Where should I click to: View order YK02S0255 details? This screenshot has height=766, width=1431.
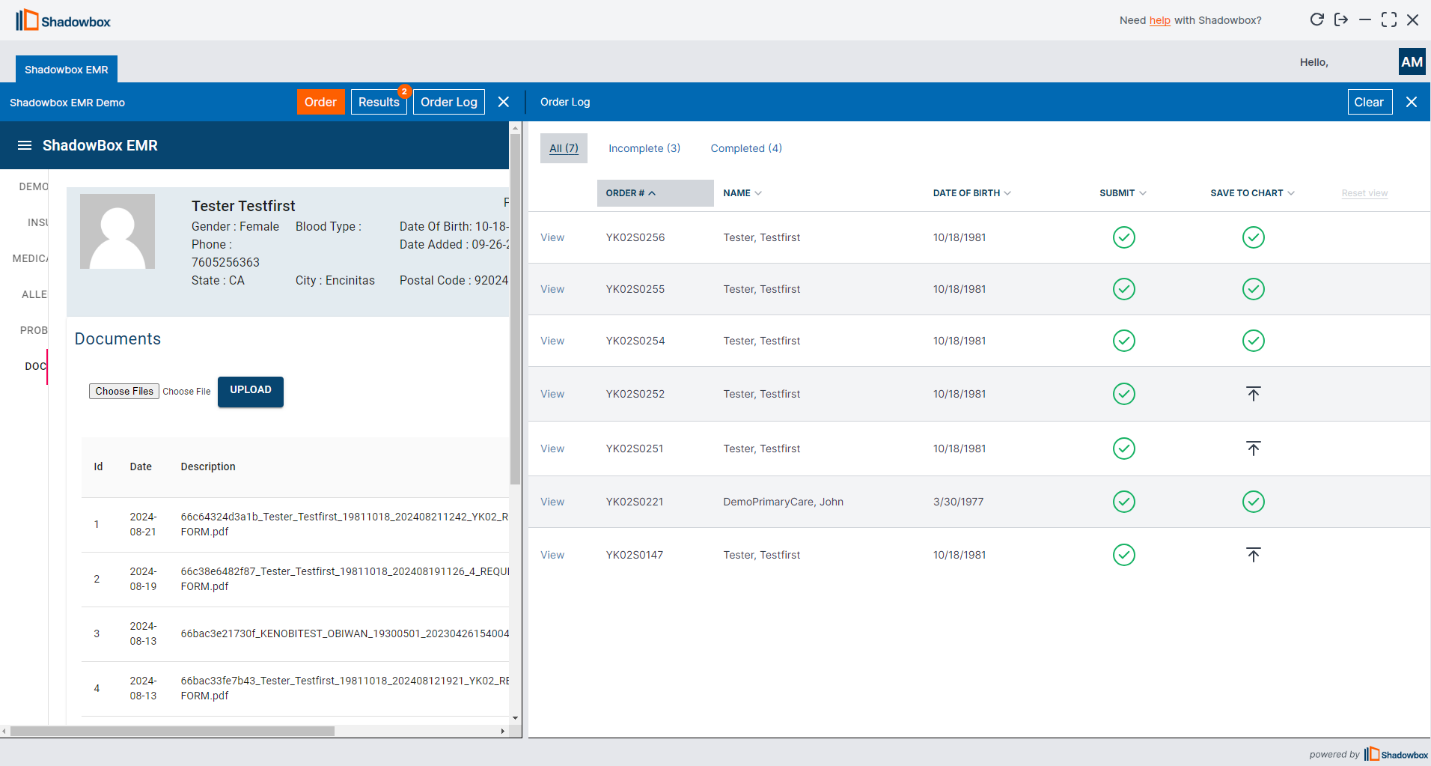552,289
